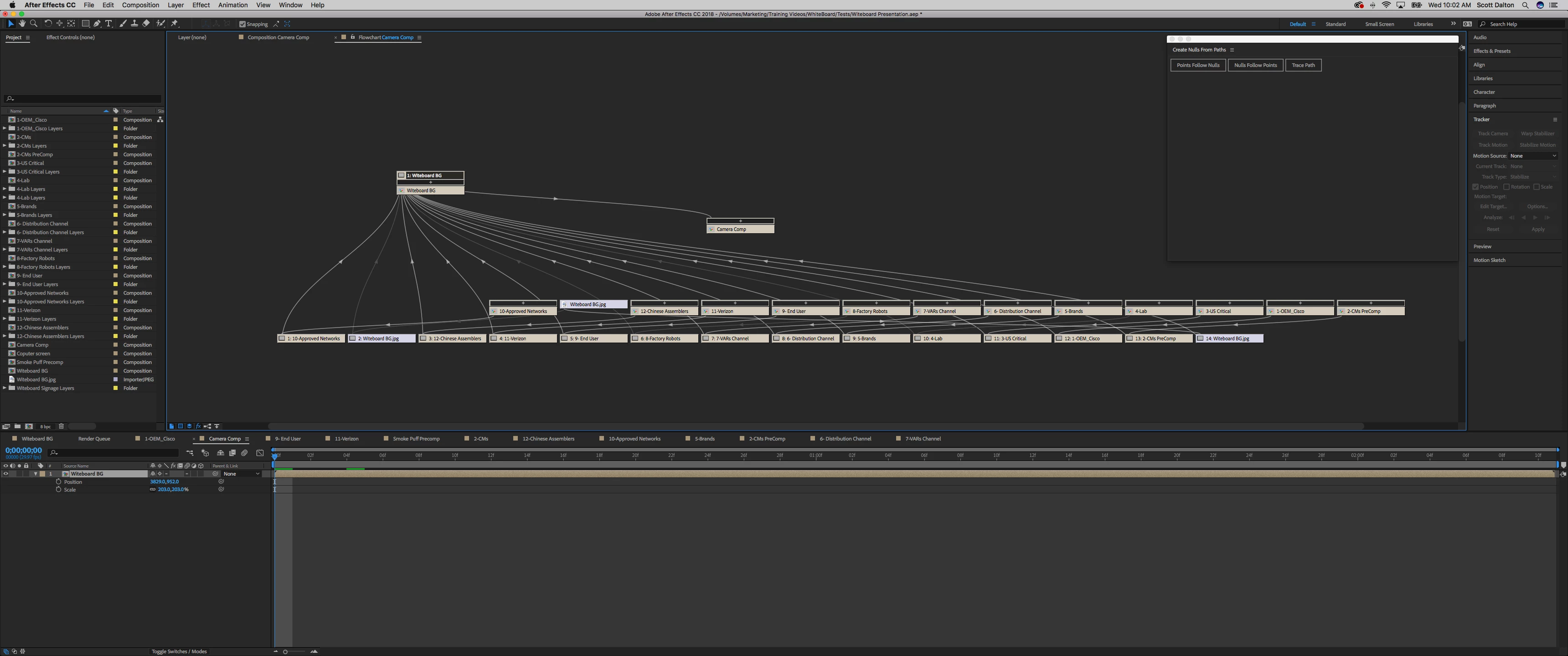This screenshot has height=656, width=1568.
Task: Open Motion Source dropdown in Tracker
Action: [1533, 156]
